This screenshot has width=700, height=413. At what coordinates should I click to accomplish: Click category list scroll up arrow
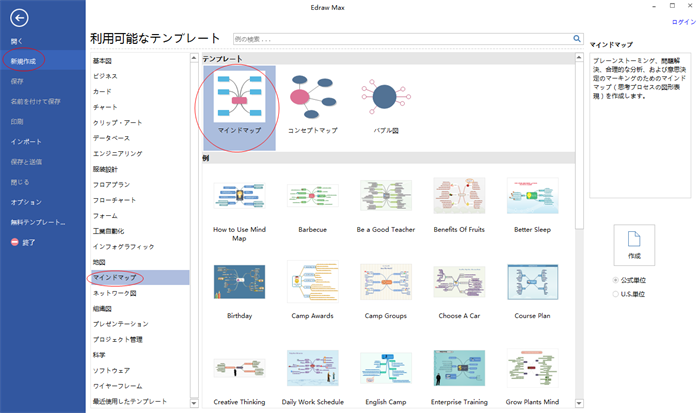pyautogui.click(x=194, y=58)
